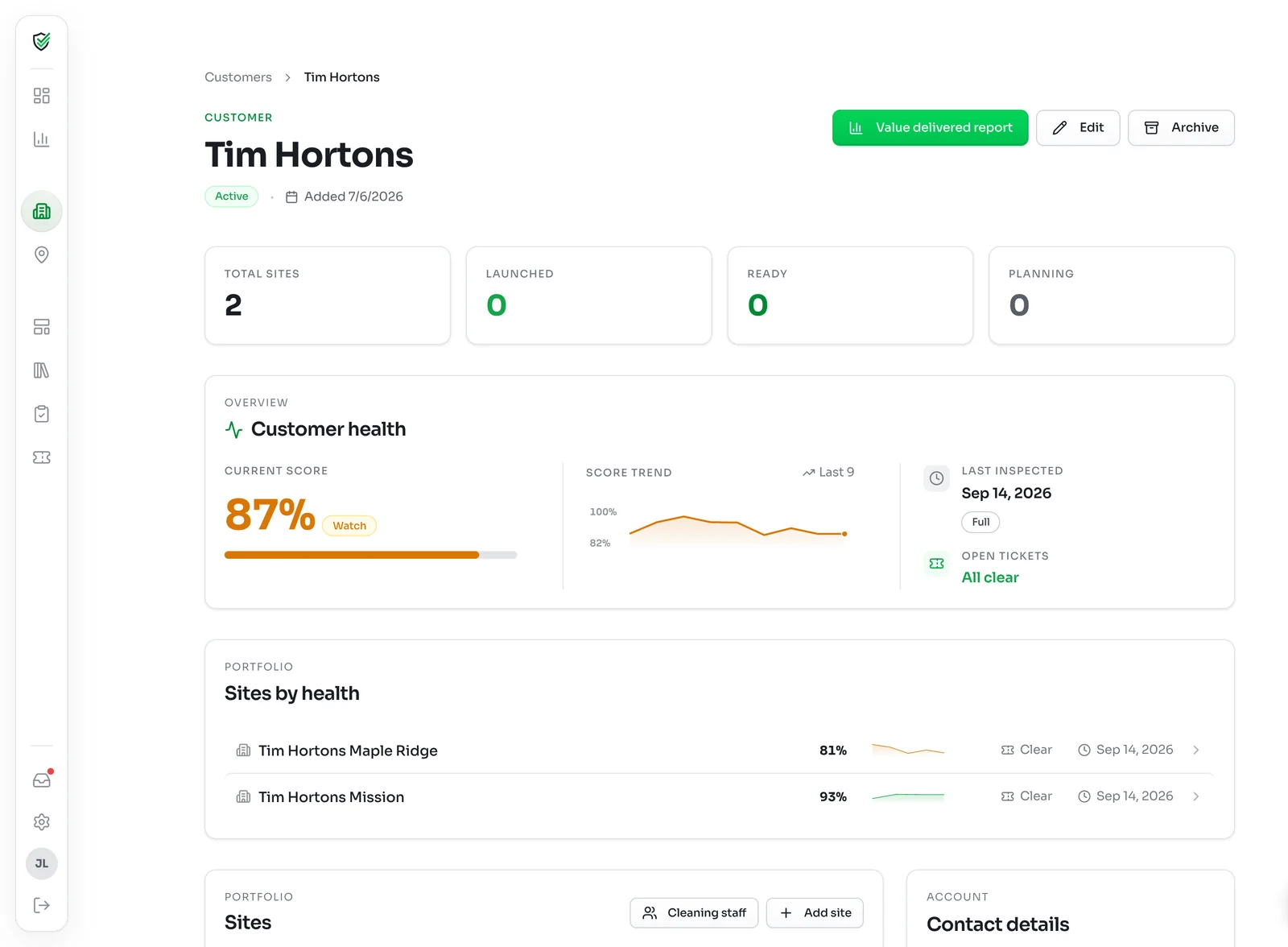Click the clock icon beside Last Inspected
The width and height of the screenshot is (1288, 947).
coord(937,478)
